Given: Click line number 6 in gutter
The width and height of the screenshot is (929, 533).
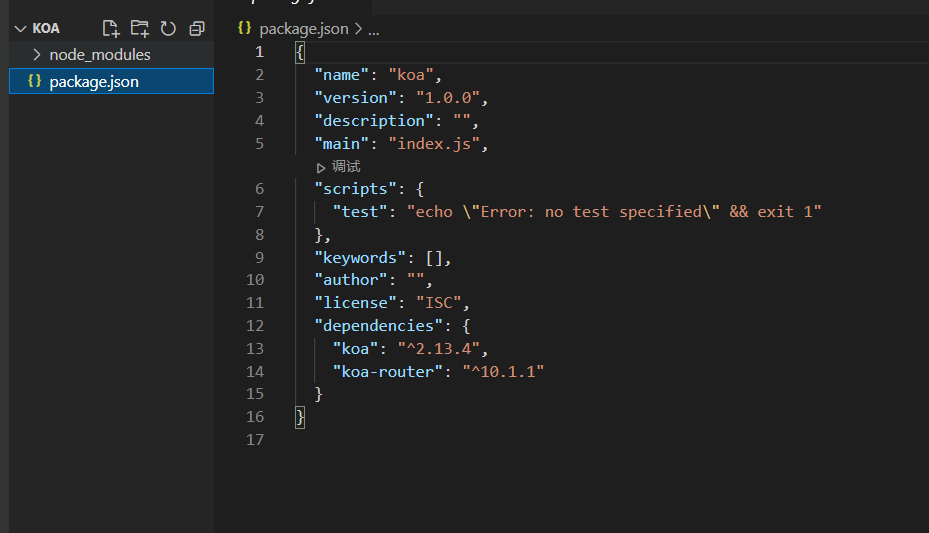Looking at the screenshot, I should click(x=260, y=189).
